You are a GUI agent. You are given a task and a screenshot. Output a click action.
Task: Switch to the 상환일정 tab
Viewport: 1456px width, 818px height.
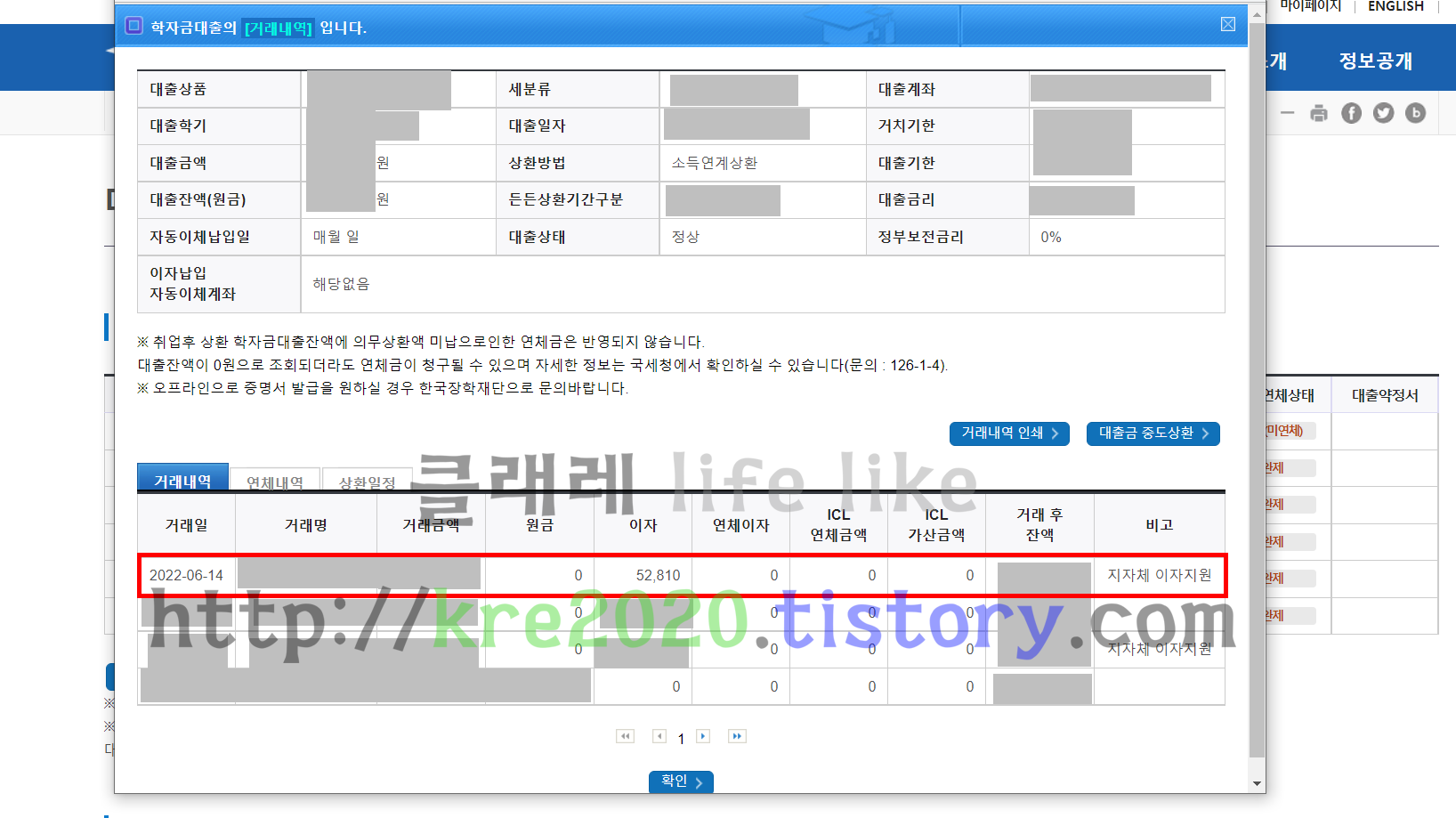click(367, 481)
